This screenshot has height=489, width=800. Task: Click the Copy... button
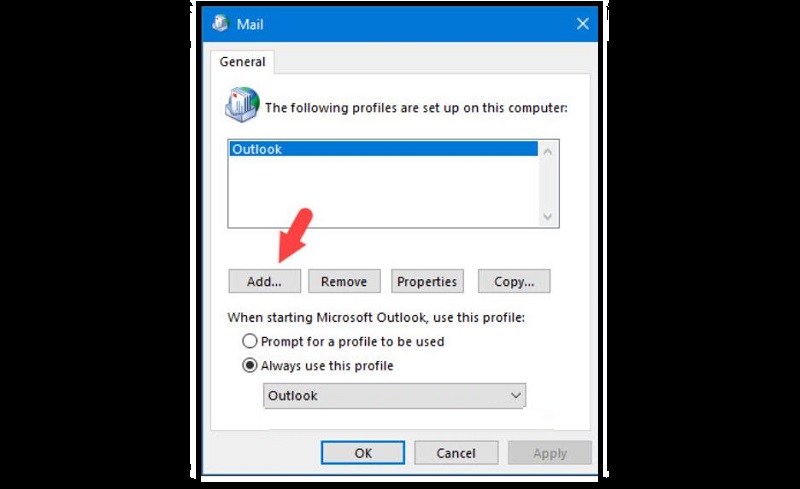514,281
